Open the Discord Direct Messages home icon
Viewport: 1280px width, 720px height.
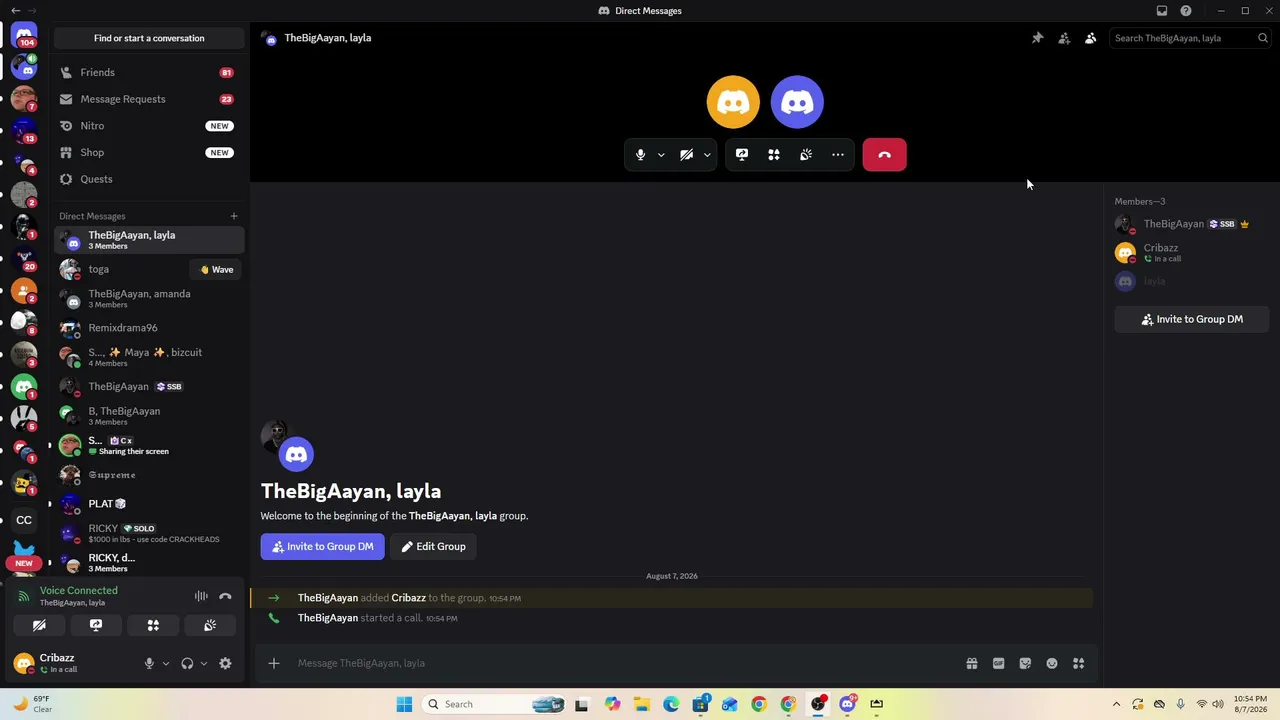[x=24, y=36]
